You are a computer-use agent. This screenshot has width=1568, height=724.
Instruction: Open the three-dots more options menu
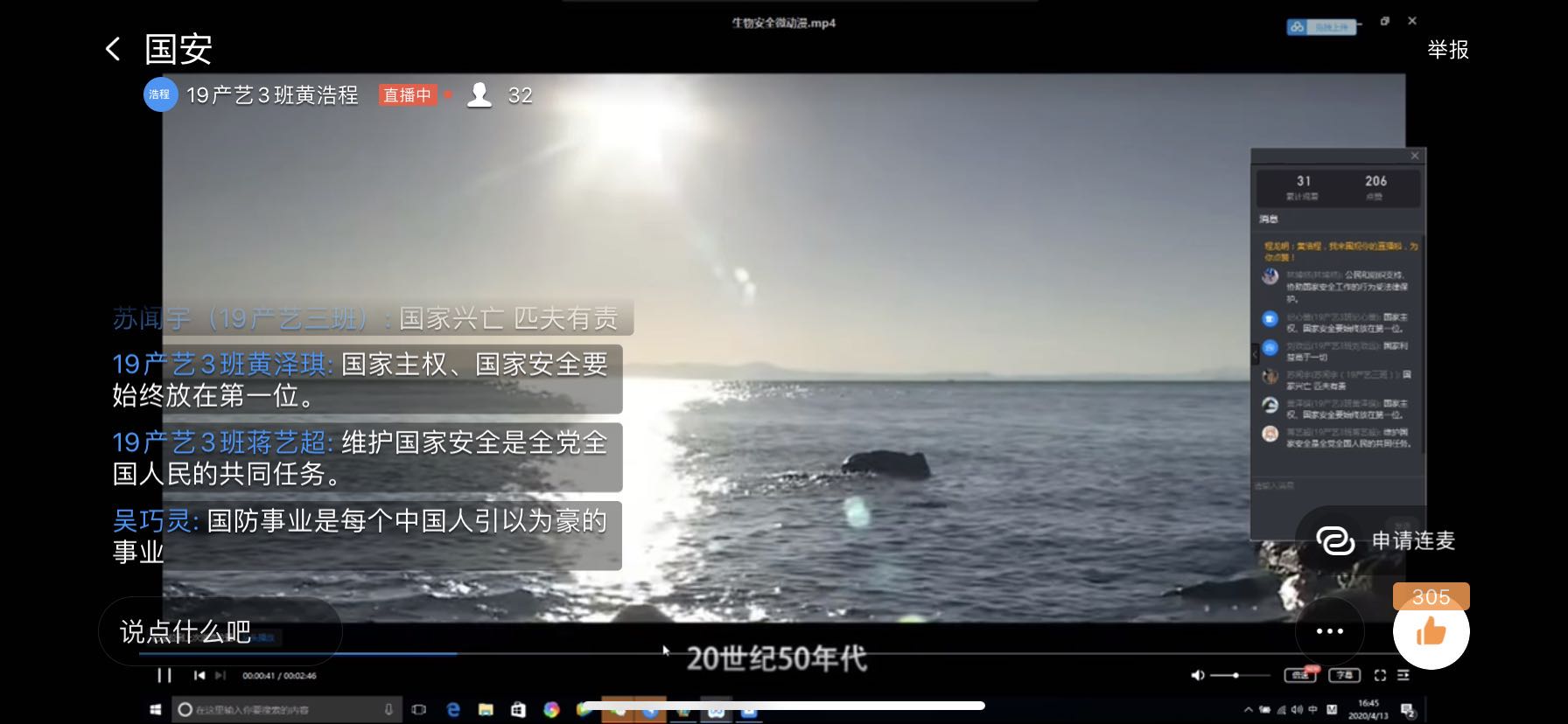pyautogui.click(x=1329, y=631)
